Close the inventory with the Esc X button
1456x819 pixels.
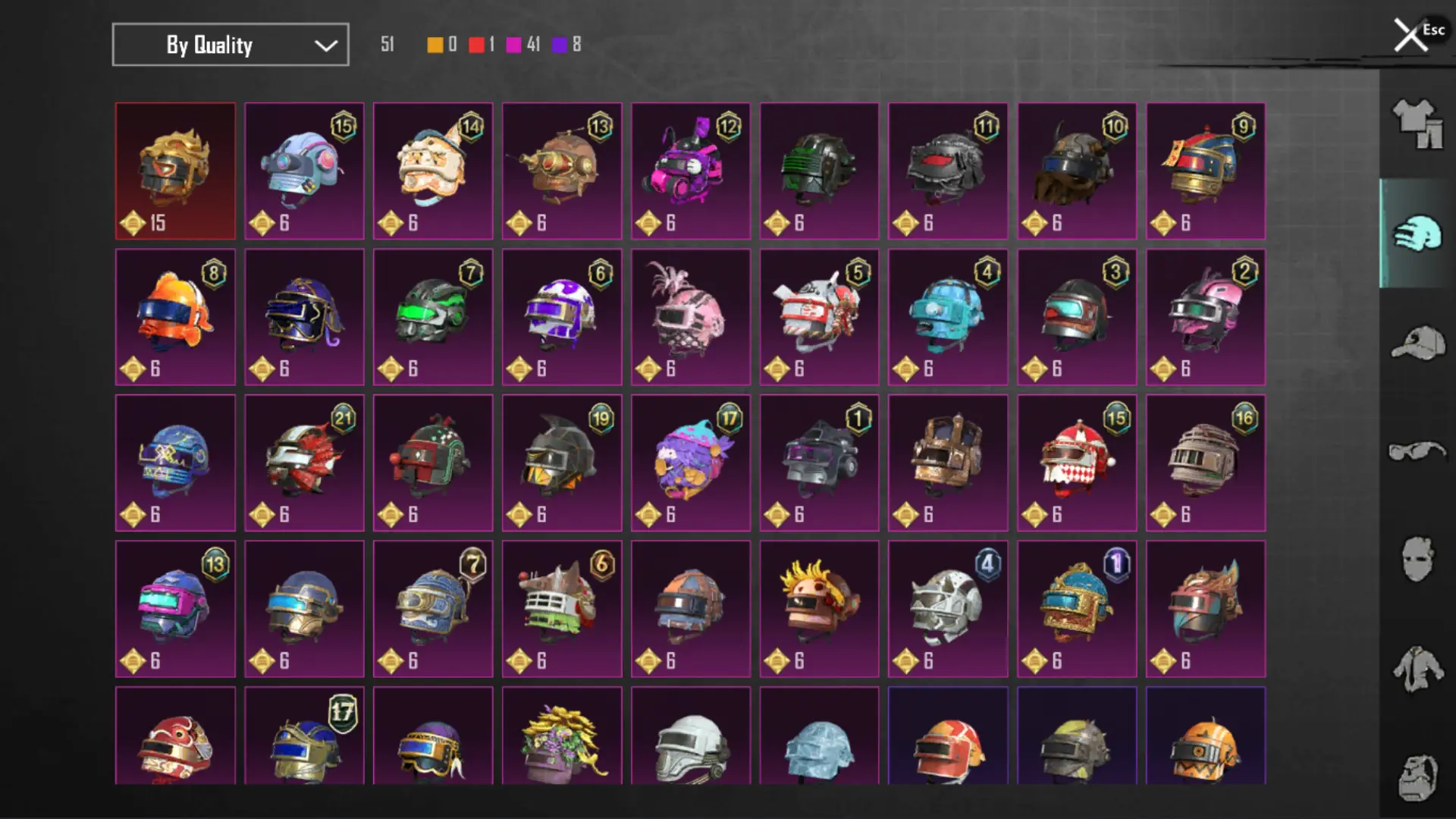1412,35
